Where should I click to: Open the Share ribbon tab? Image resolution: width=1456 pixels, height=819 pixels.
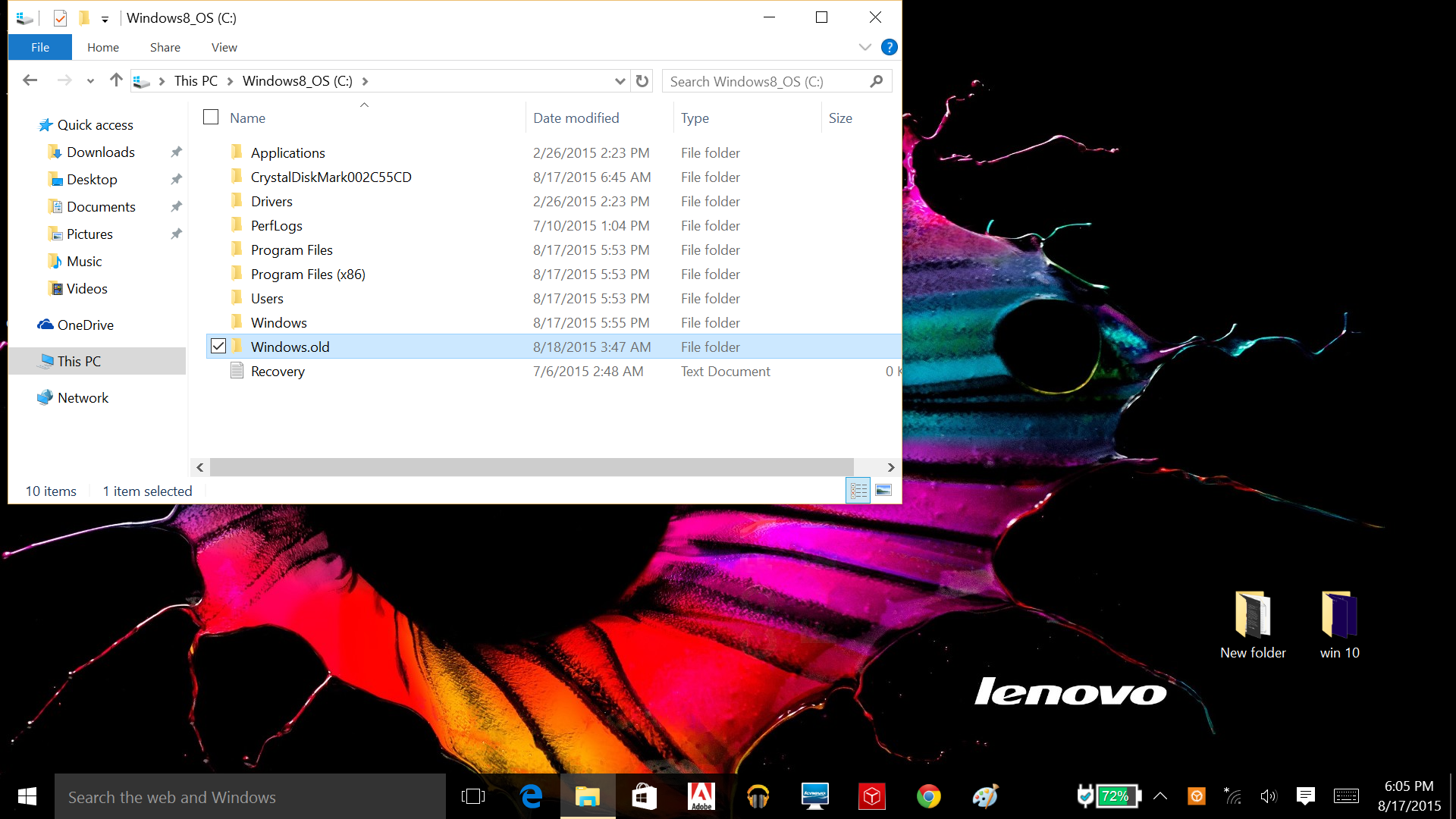(x=165, y=47)
